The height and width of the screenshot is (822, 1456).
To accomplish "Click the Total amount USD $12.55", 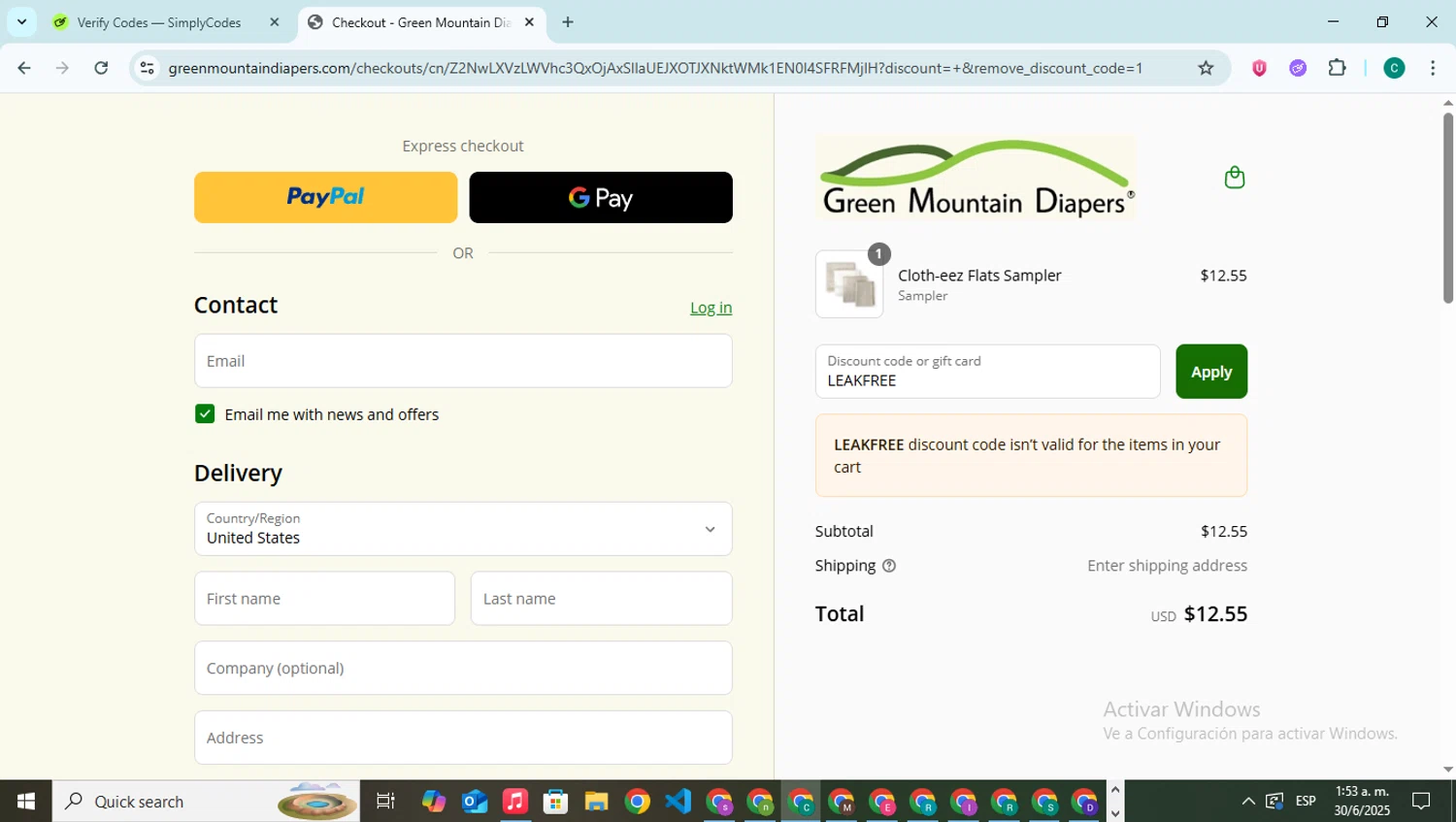I will click(1199, 614).
